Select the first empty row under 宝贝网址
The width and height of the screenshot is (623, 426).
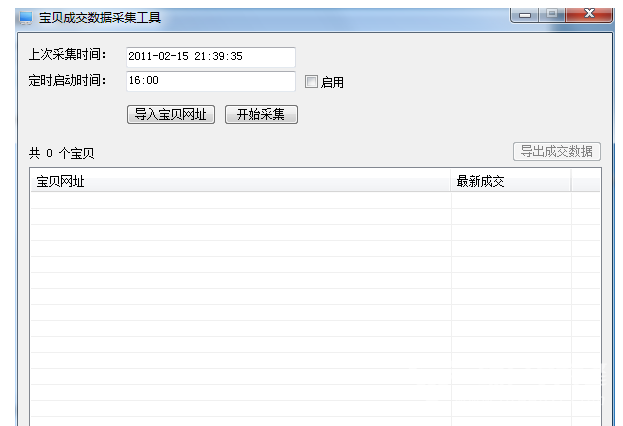pos(240,200)
